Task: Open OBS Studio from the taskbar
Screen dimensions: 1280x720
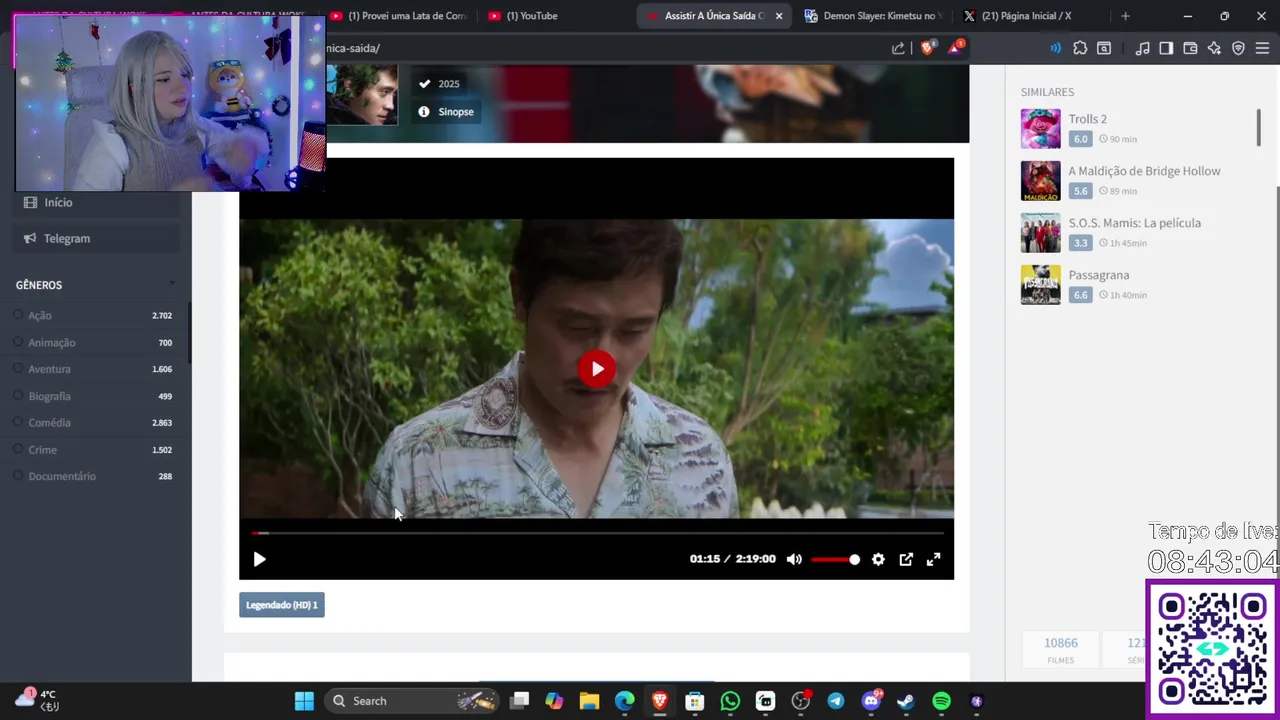Action: coord(800,701)
